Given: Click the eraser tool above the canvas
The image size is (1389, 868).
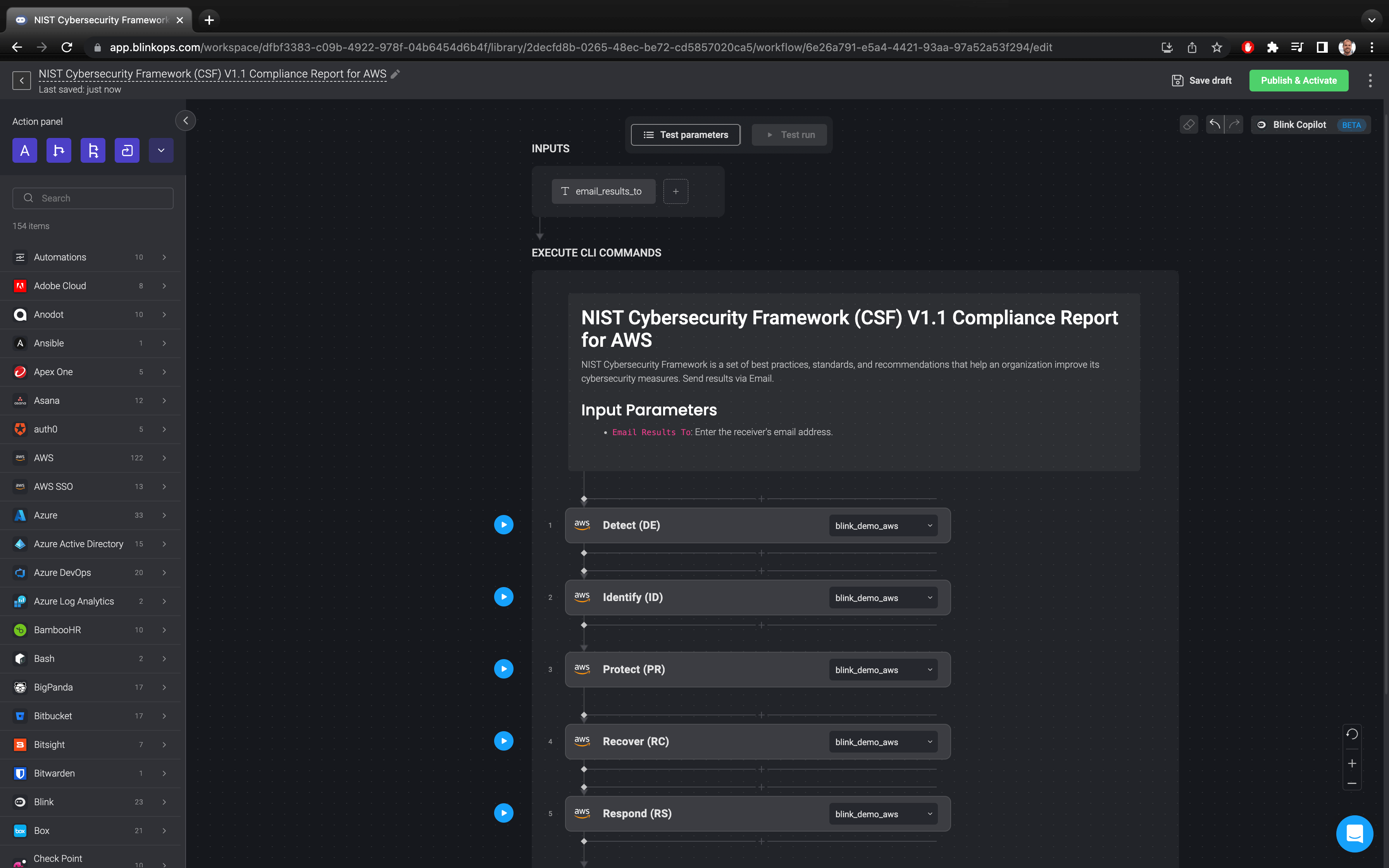Looking at the screenshot, I should click(1189, 124).
